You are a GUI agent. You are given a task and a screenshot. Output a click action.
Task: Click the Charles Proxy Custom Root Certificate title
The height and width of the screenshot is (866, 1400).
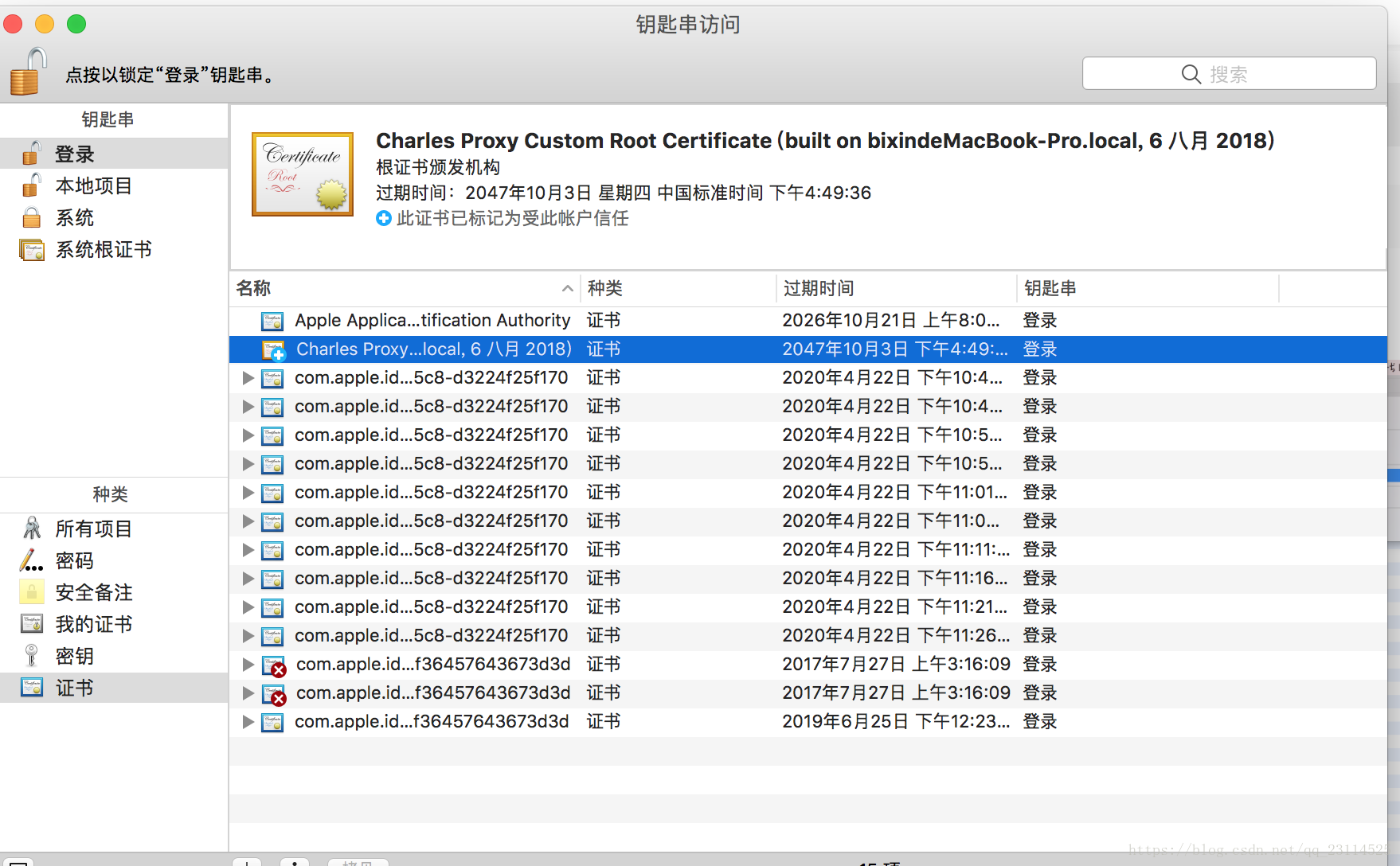825,141
